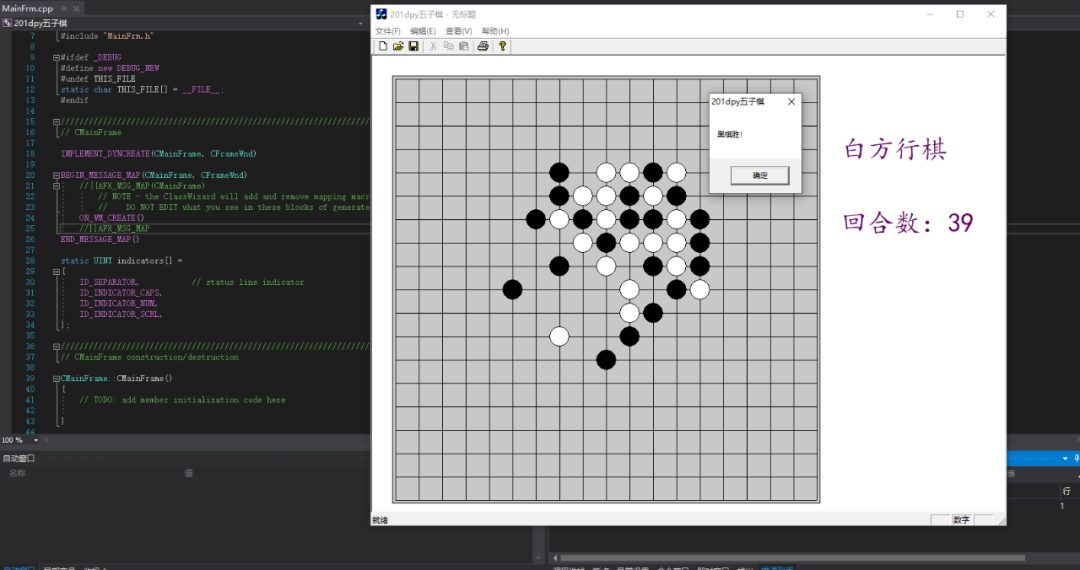Click the Paste clipboard toolbar icon

pyautogui.click(x=464, y=46)
